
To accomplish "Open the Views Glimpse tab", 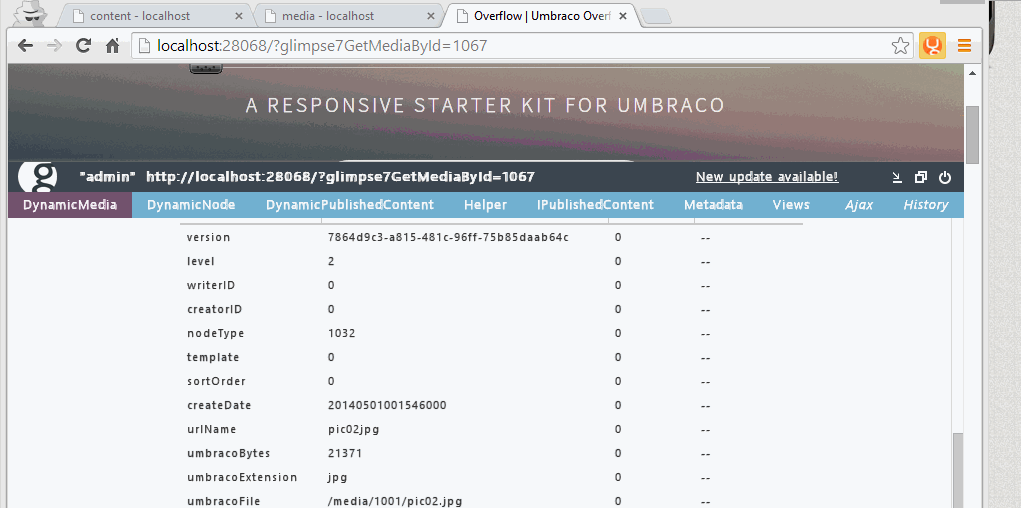I will point(791,205).
